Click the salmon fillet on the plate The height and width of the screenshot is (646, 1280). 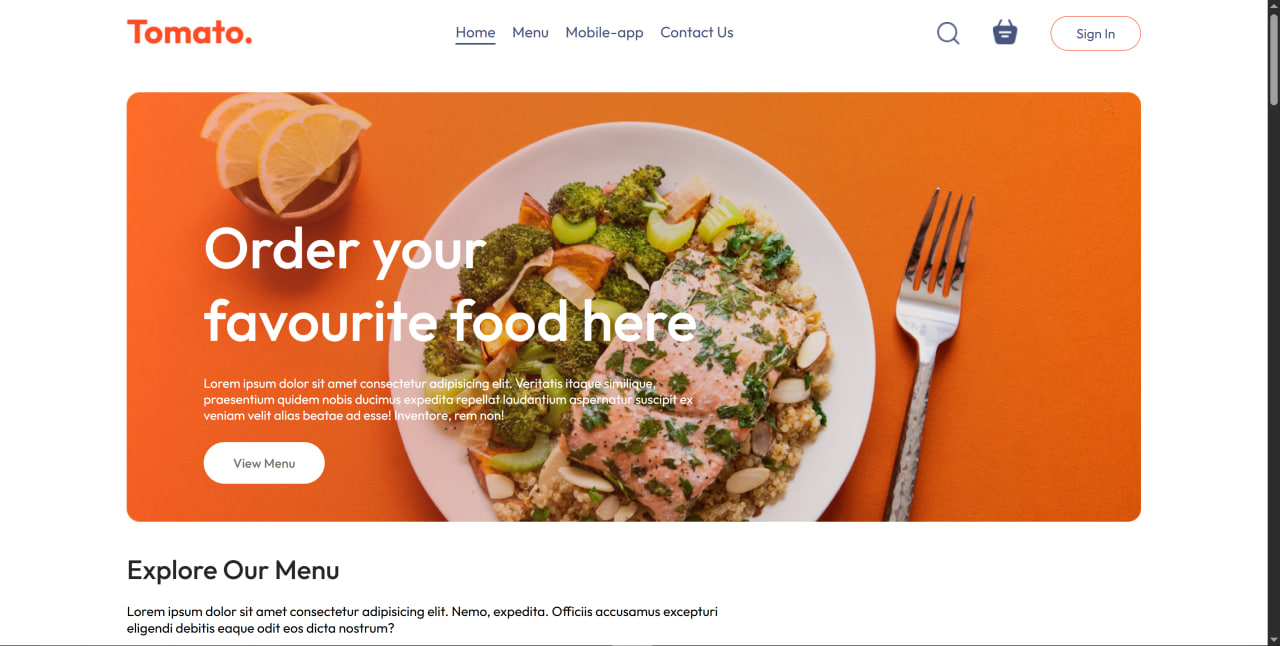point(660,380)
